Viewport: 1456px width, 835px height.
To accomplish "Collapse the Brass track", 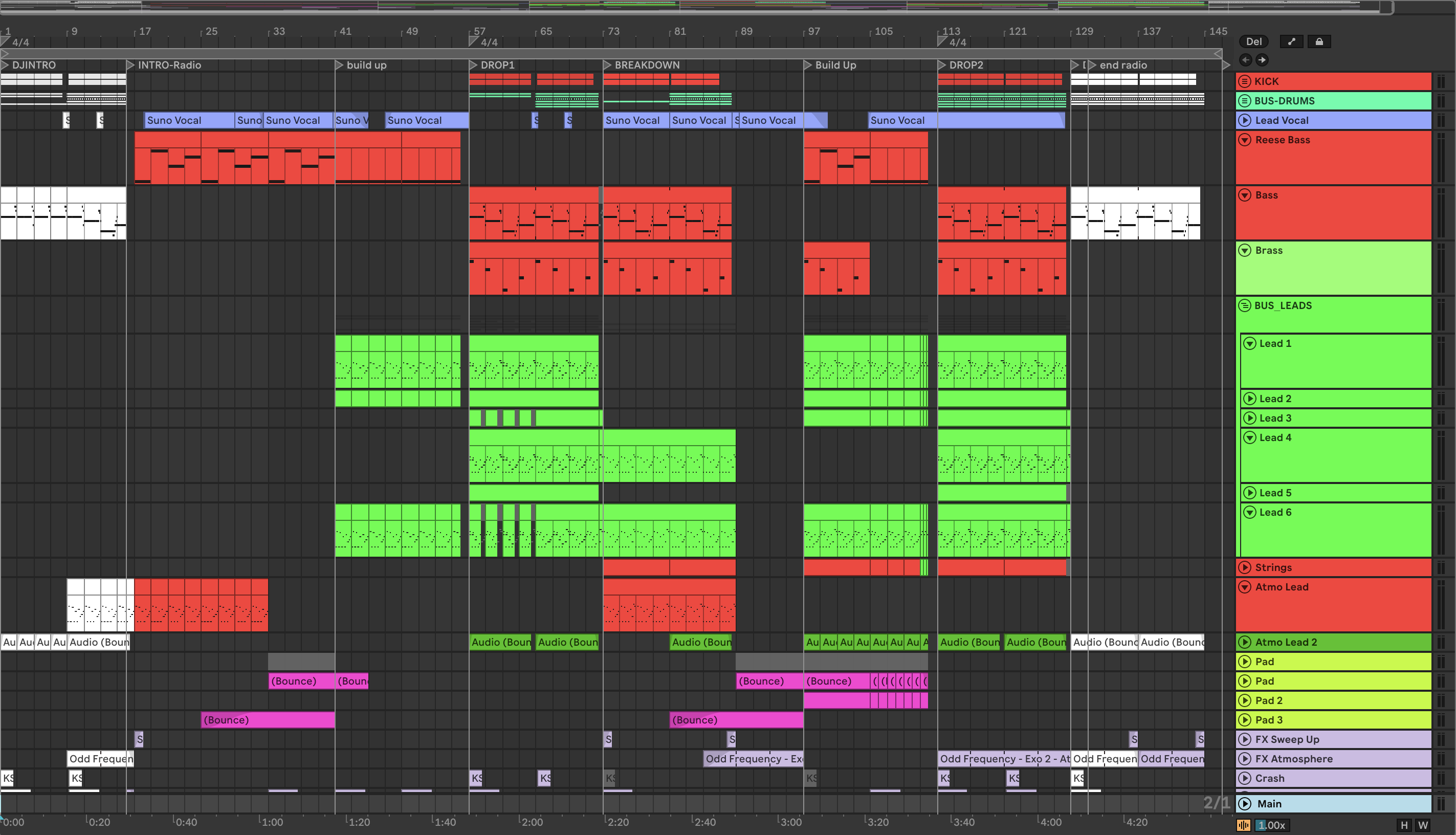I will (1244, 250).
